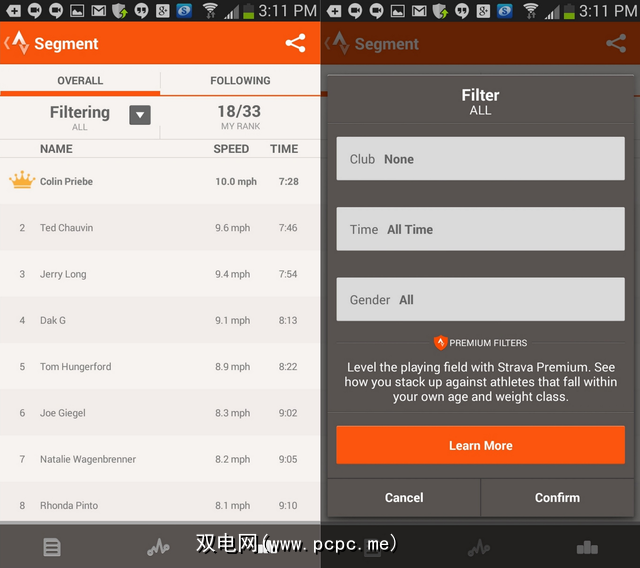Tap the share icon on the left Segment screen
640x568 pixels.
[296, 43]
